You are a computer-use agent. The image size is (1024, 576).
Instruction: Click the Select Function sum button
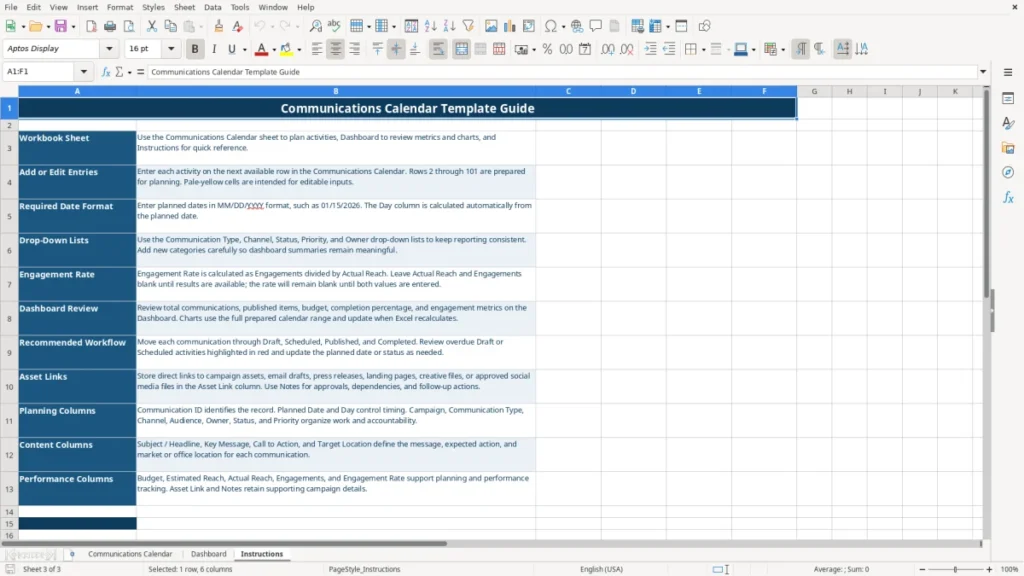tap(119, 72)
